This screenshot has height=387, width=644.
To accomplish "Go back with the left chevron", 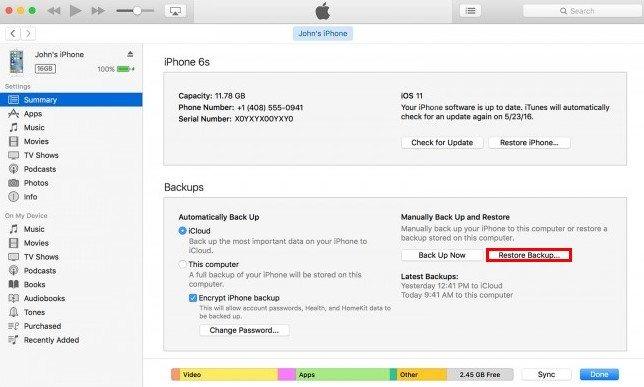I will pos(13,33).
